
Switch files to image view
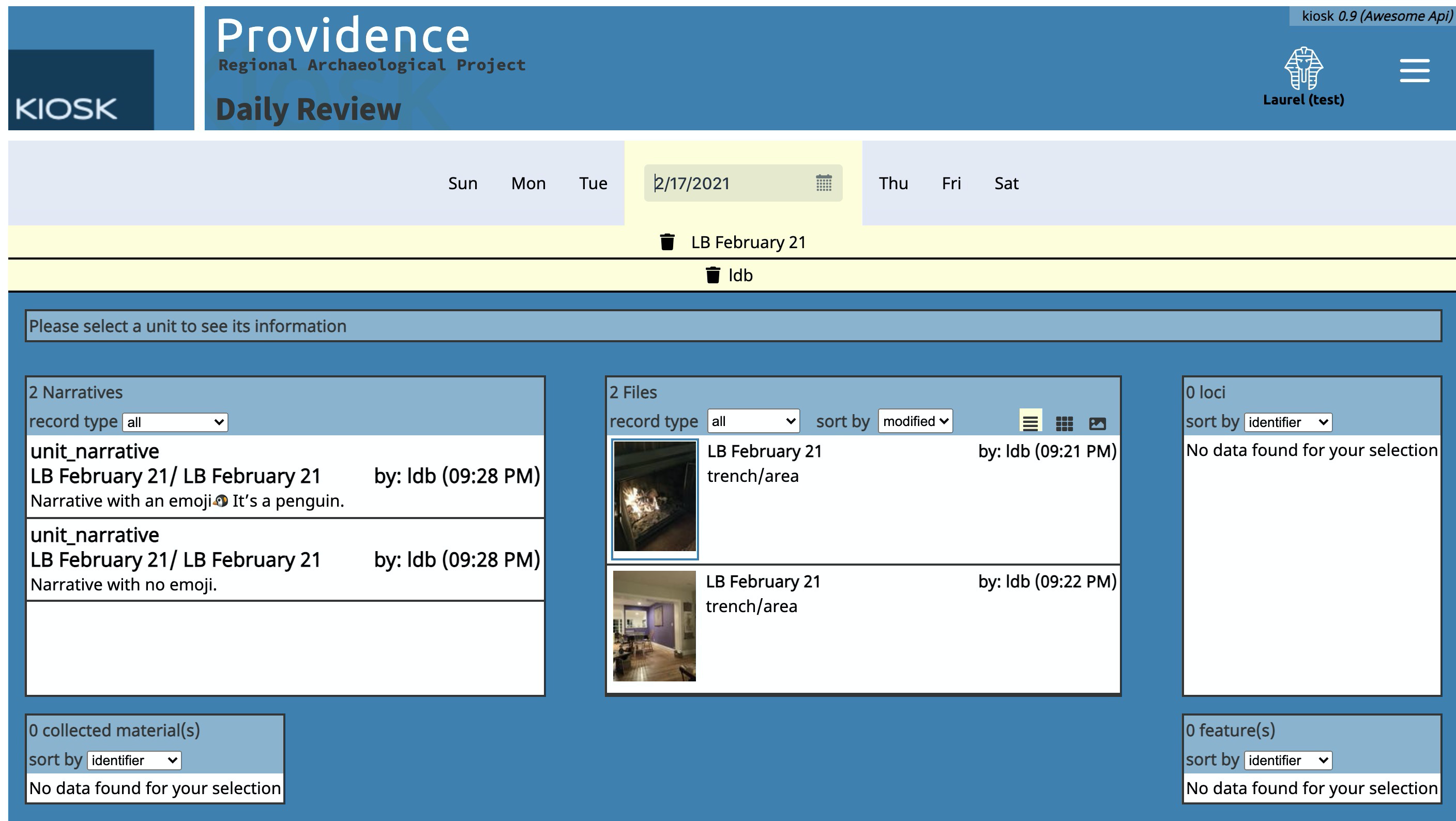1097,423
